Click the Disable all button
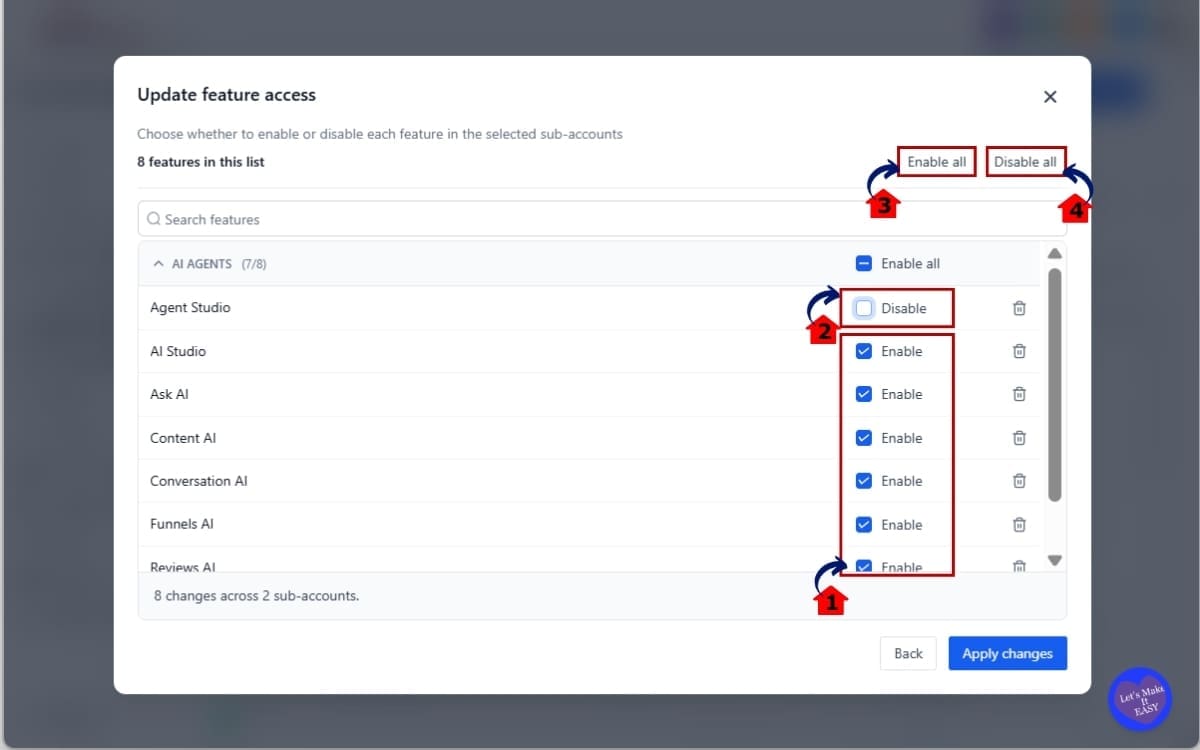The width and height of the screenshot is (1200, 750). (x=1025, y=162)
